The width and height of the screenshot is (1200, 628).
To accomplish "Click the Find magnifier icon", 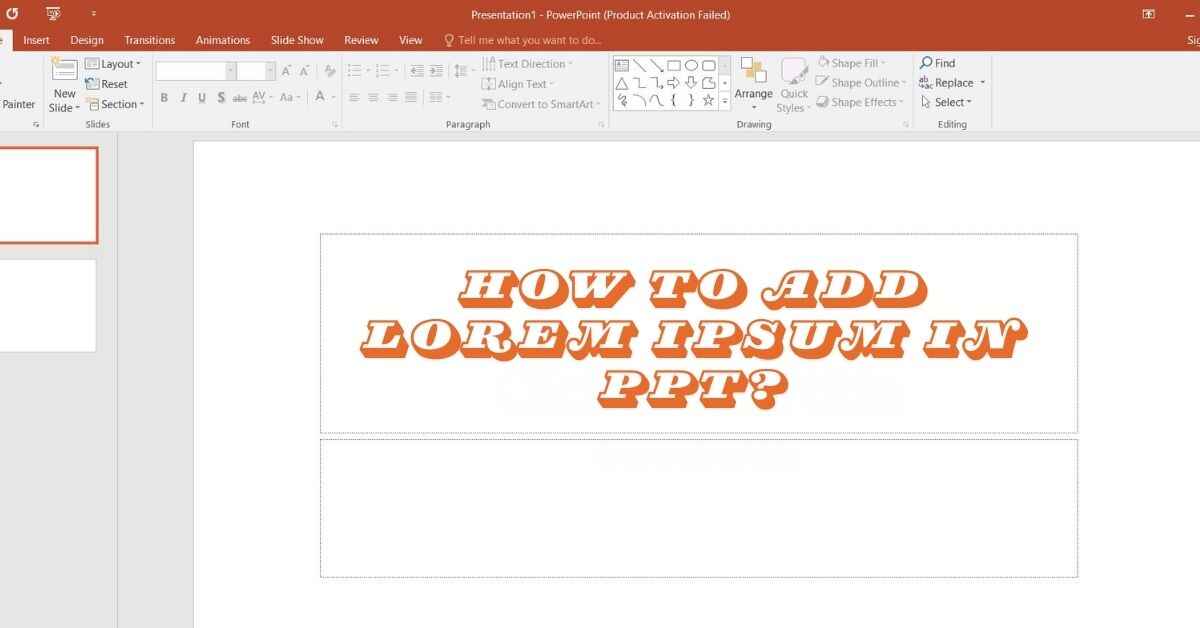I will tap(926, 63).
